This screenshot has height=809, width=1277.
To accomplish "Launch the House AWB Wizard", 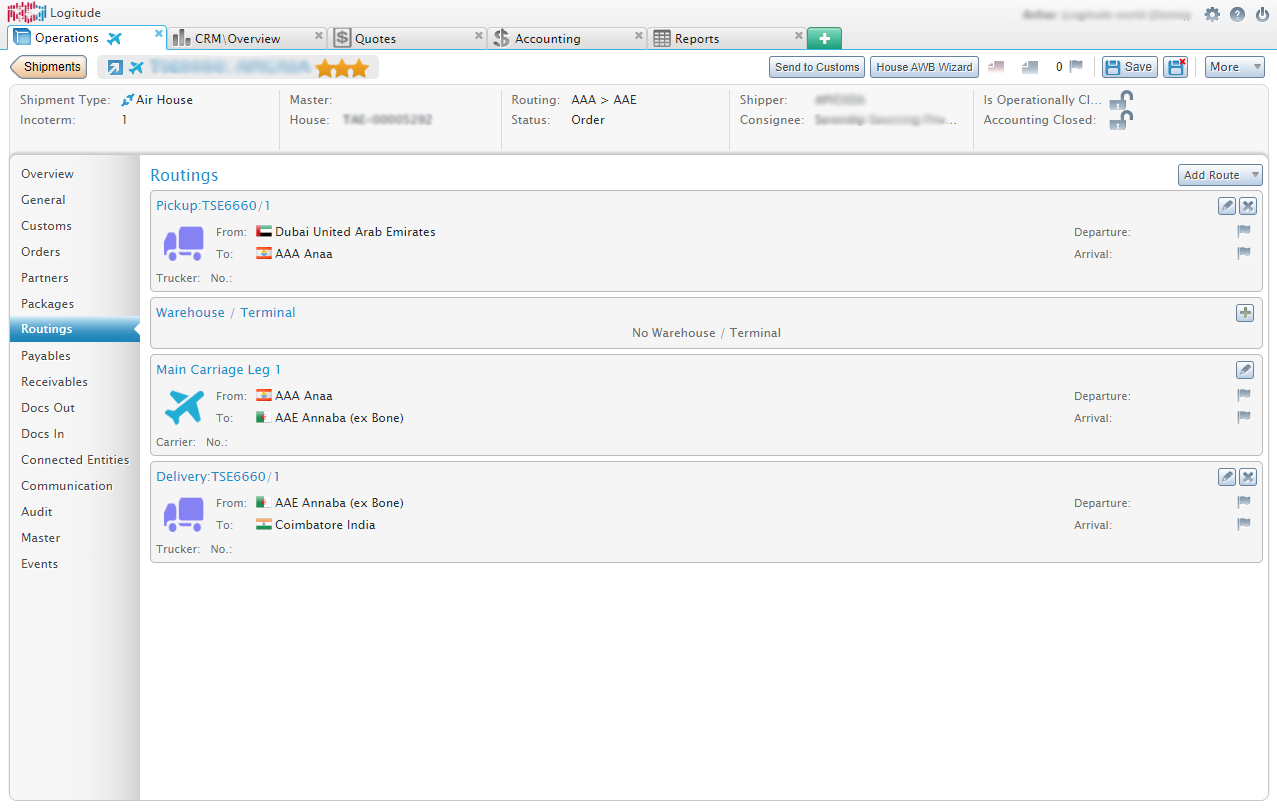I will click(x=923, y=66).
